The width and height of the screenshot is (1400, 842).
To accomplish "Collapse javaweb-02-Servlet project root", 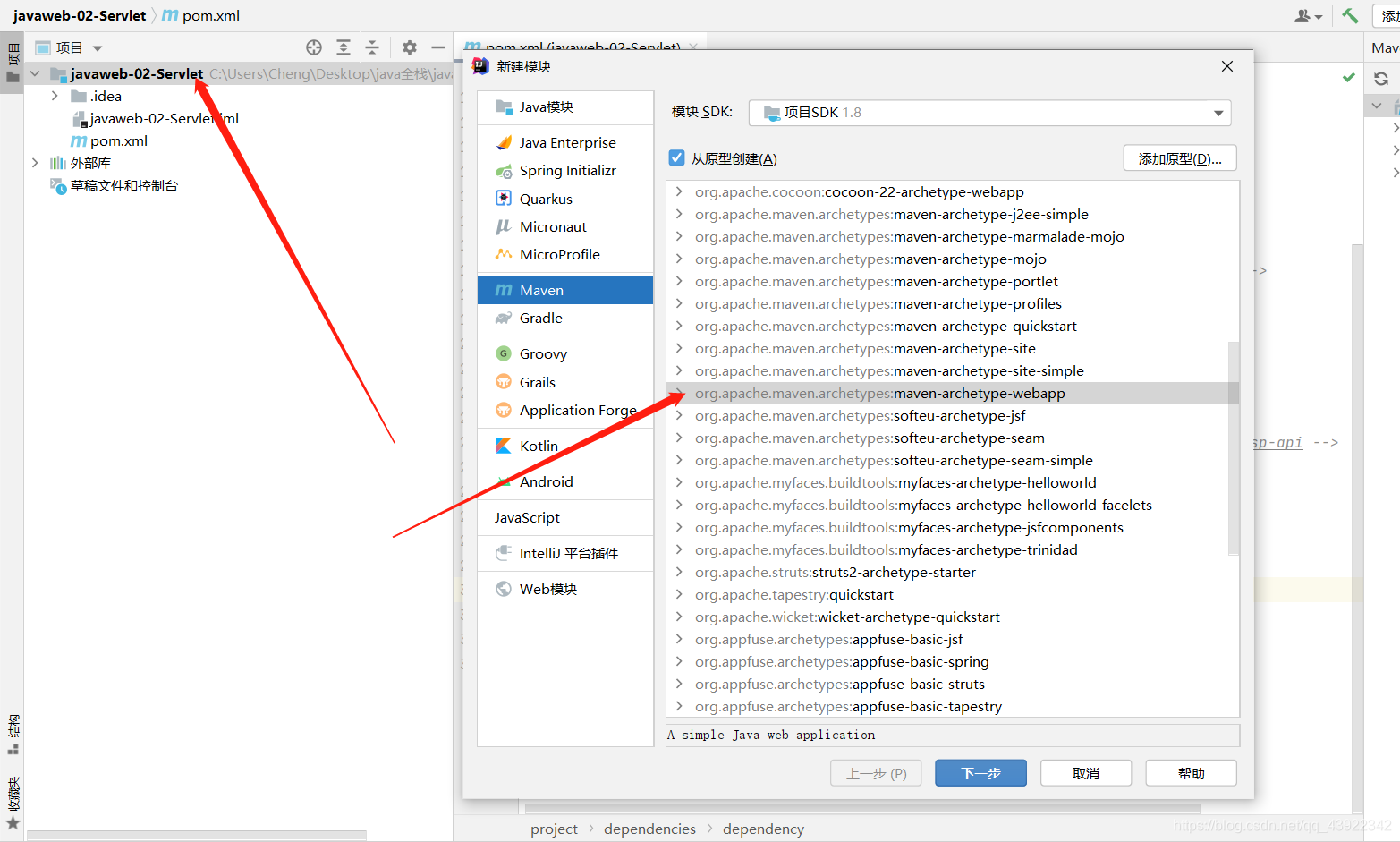I will [x=35, y=73].
